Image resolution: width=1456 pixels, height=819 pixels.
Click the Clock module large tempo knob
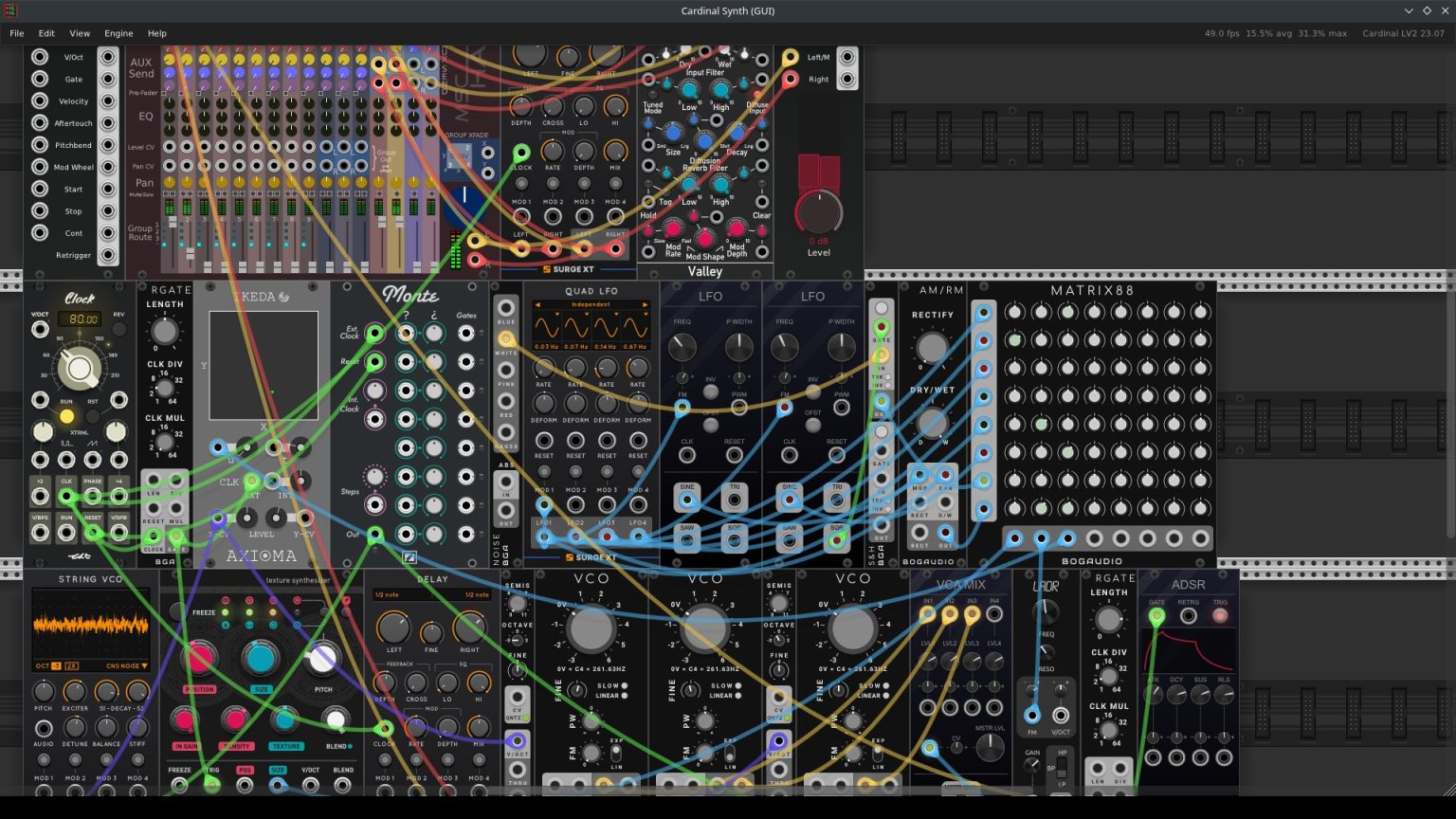pos(80,369)
